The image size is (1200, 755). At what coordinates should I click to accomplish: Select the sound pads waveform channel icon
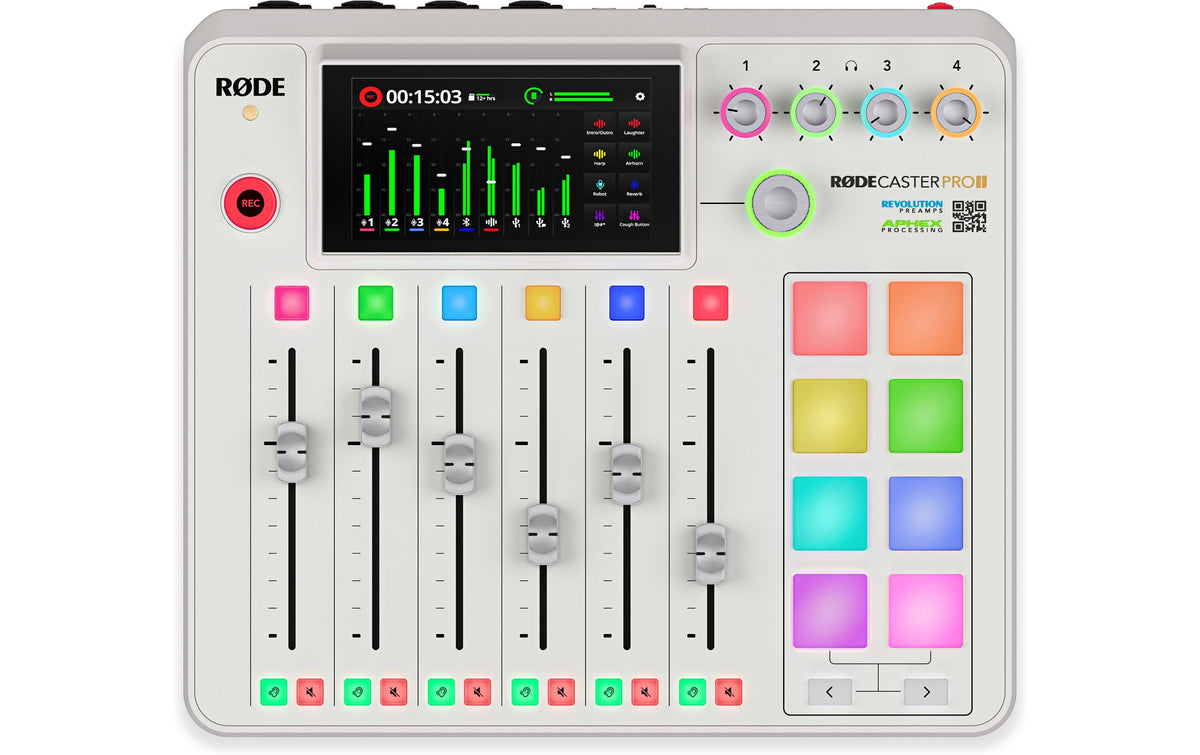(x=491, y=222)
